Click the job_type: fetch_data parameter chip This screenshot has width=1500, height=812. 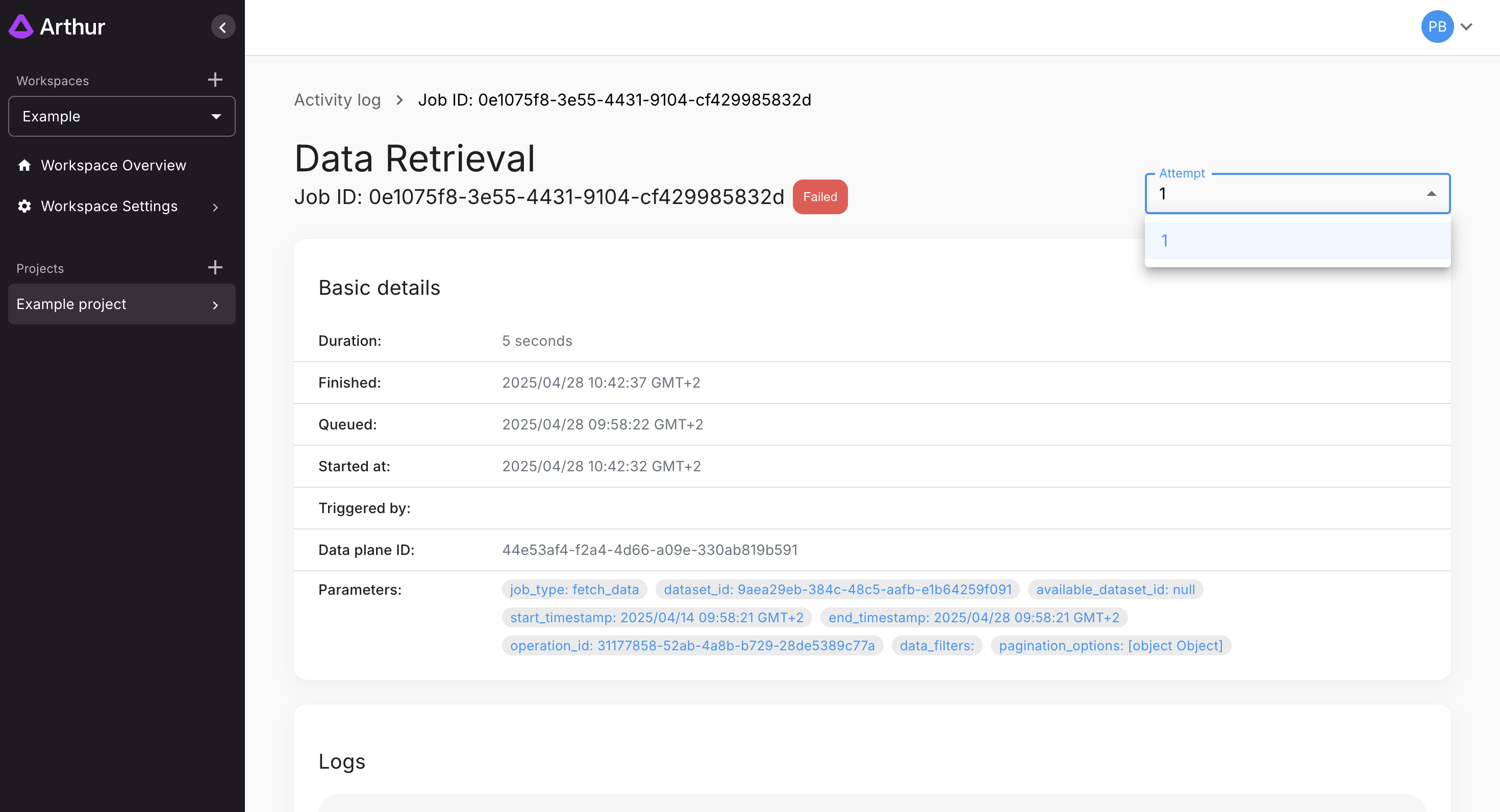(573, 590)
